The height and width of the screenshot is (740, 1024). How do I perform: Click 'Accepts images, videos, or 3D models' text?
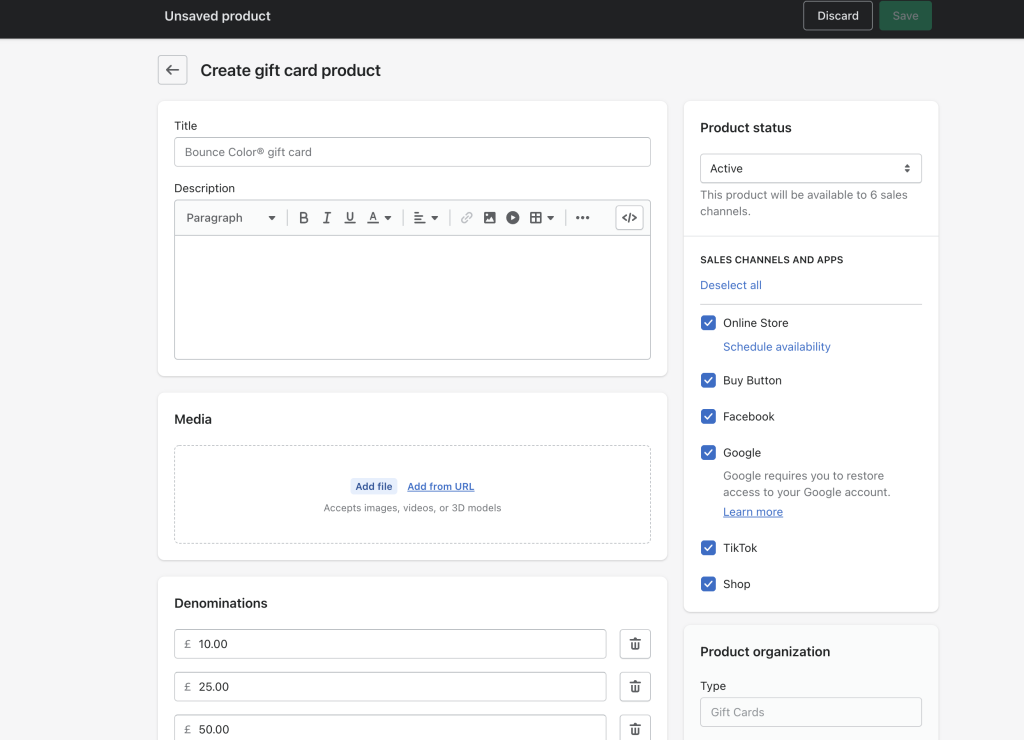point(412,508)
